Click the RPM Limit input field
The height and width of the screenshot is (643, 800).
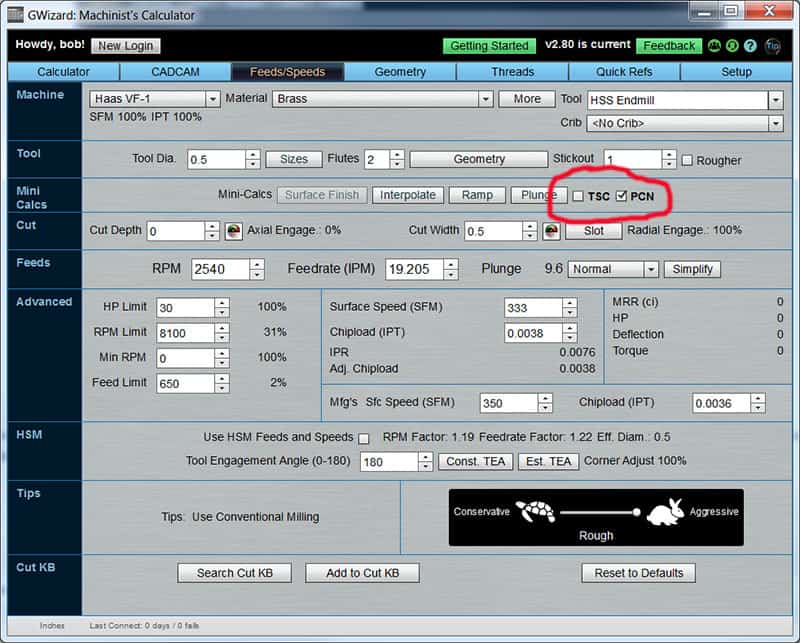pyautogui.click(x=186, y=333)
